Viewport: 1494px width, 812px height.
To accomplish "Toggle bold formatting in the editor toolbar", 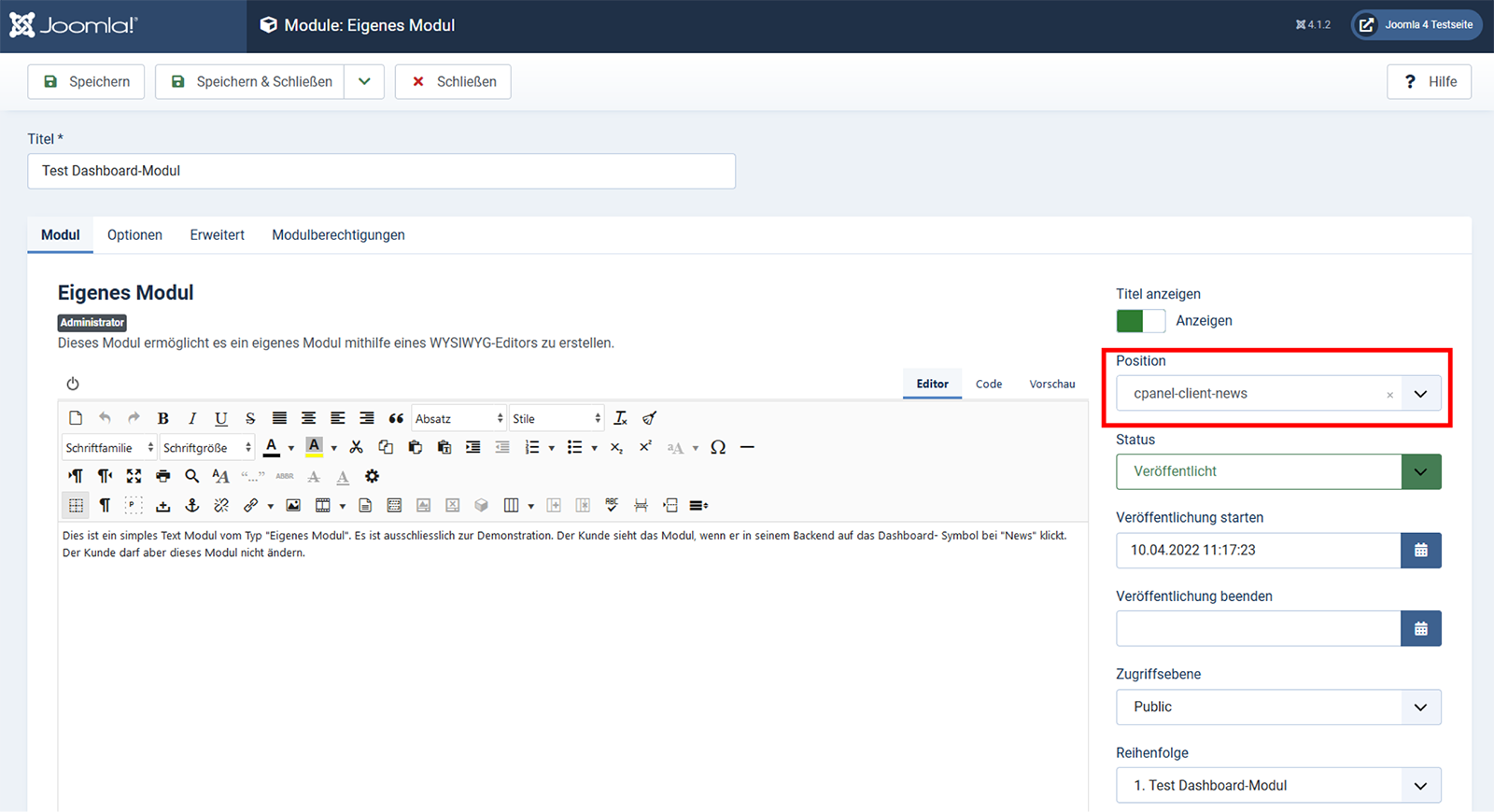I will coord(163,418).
